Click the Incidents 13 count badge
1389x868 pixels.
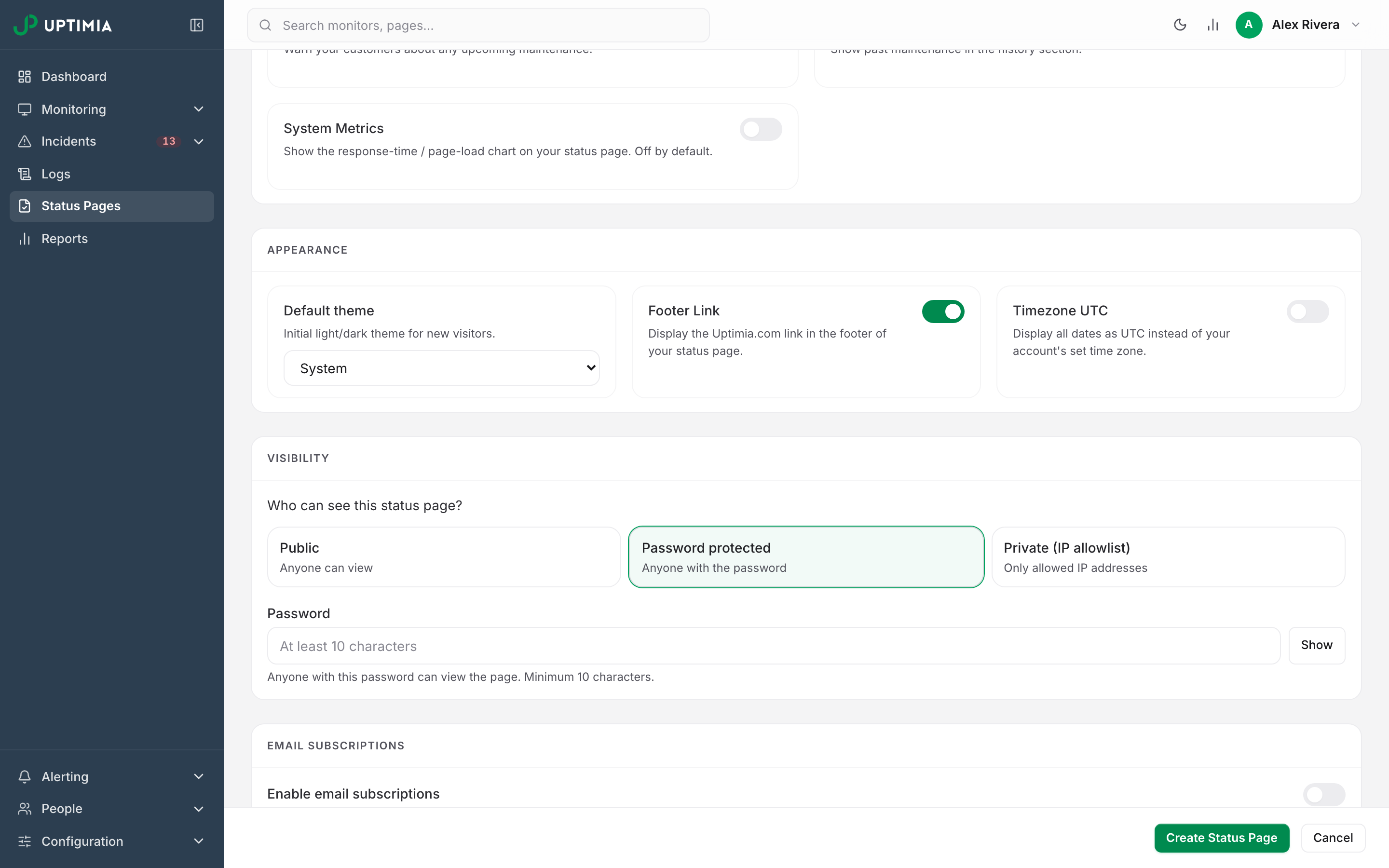coord(169,141)
